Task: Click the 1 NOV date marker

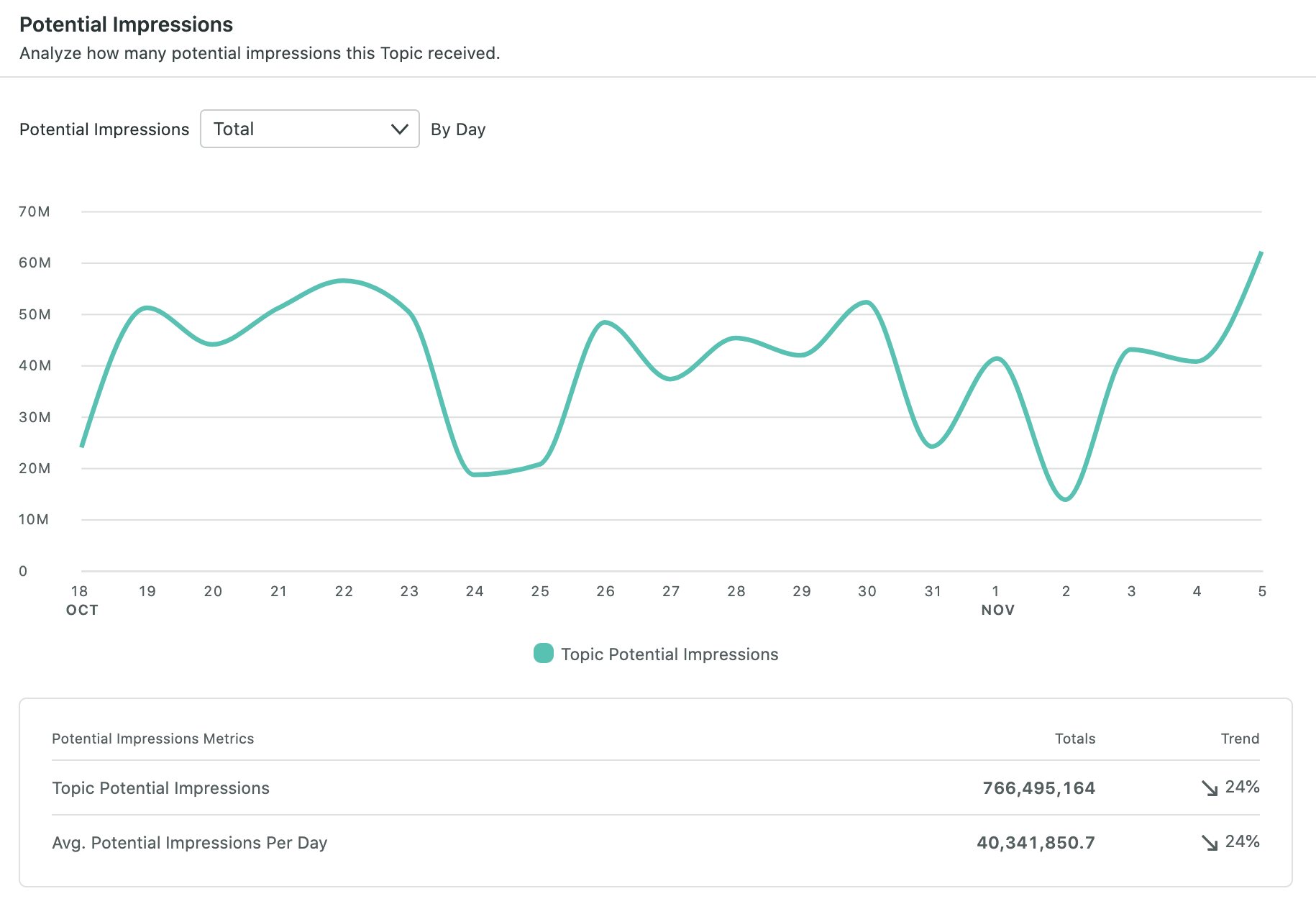Action: click(x=997, y=600)
